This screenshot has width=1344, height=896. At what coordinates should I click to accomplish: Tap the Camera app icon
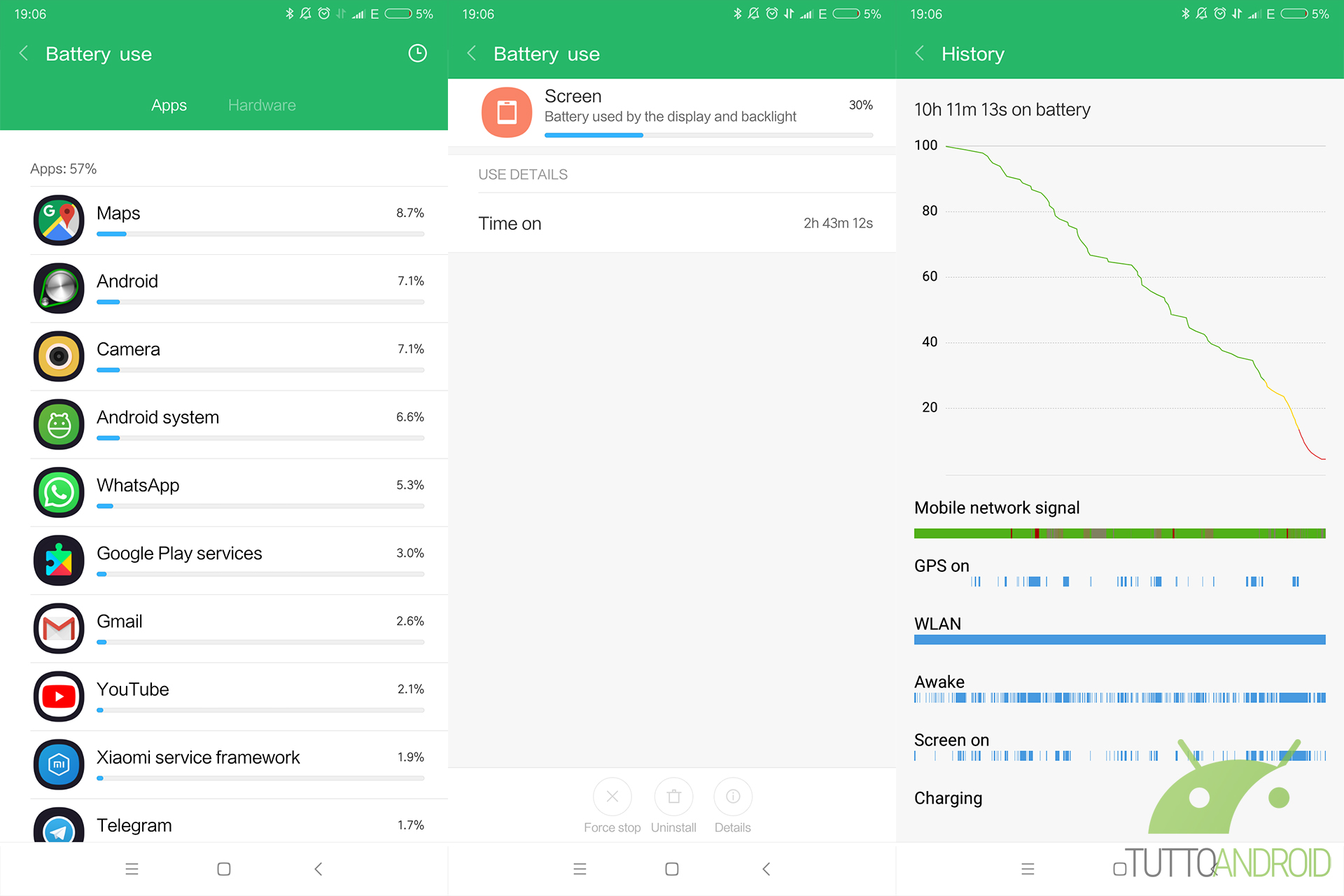[x=59, y=356]
